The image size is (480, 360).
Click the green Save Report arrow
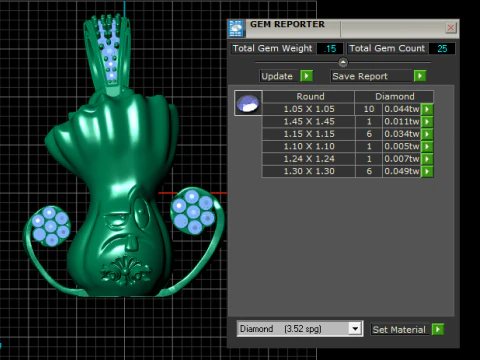pyautogui.click(x=420, y=76)
